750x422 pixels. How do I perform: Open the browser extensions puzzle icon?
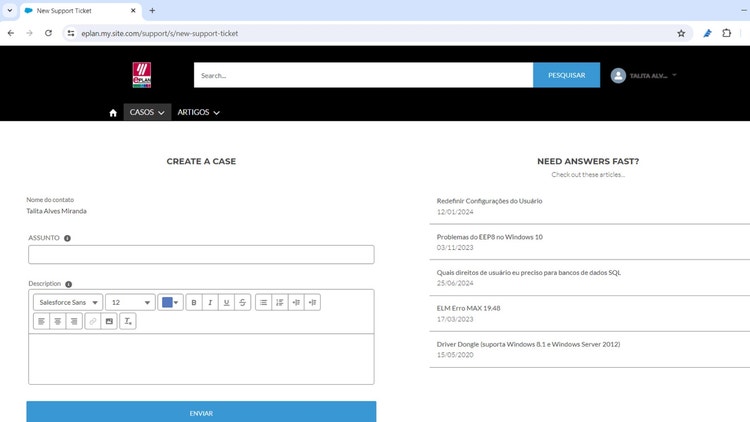727,33
